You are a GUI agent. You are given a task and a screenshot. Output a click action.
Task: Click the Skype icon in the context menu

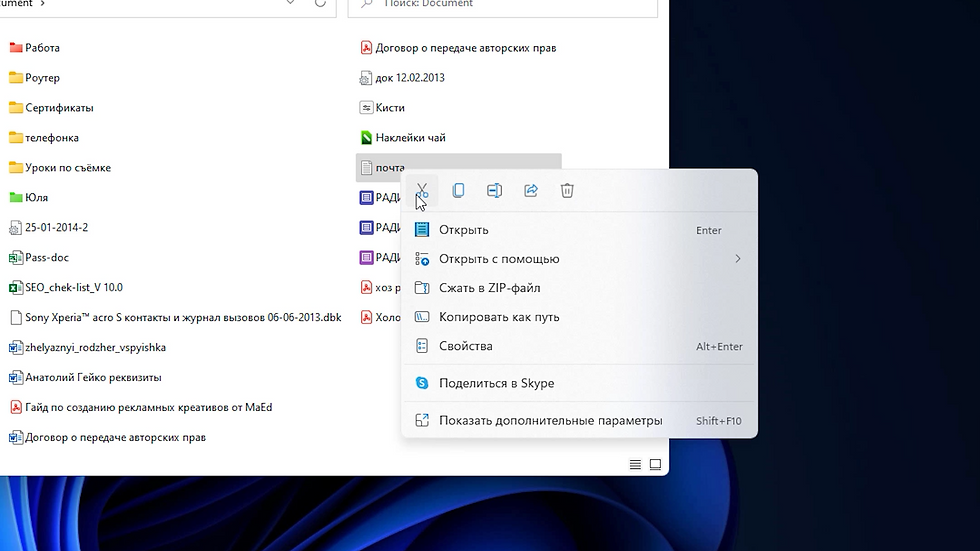coord(422,383)
